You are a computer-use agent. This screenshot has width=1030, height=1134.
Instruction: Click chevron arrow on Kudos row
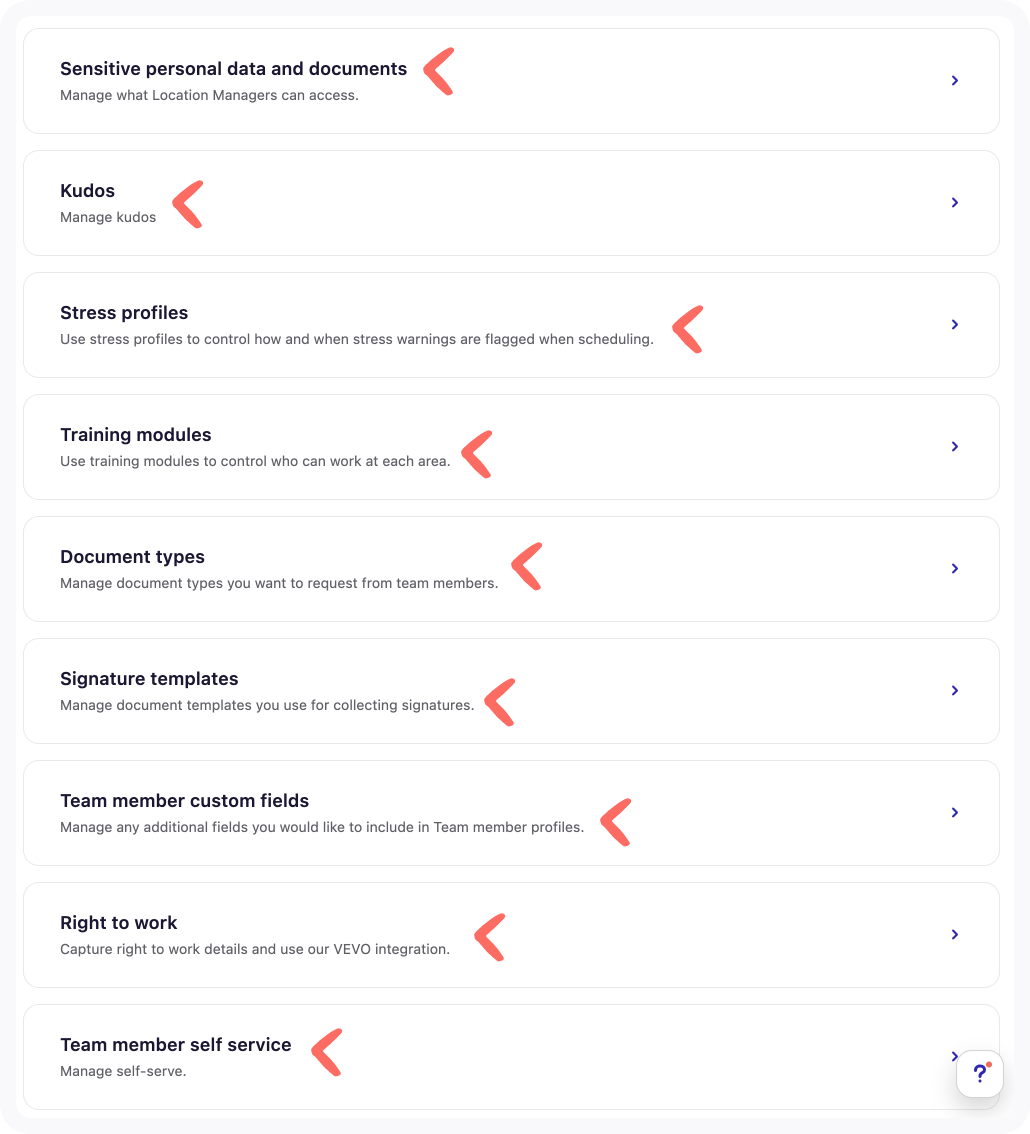point(955,203)
